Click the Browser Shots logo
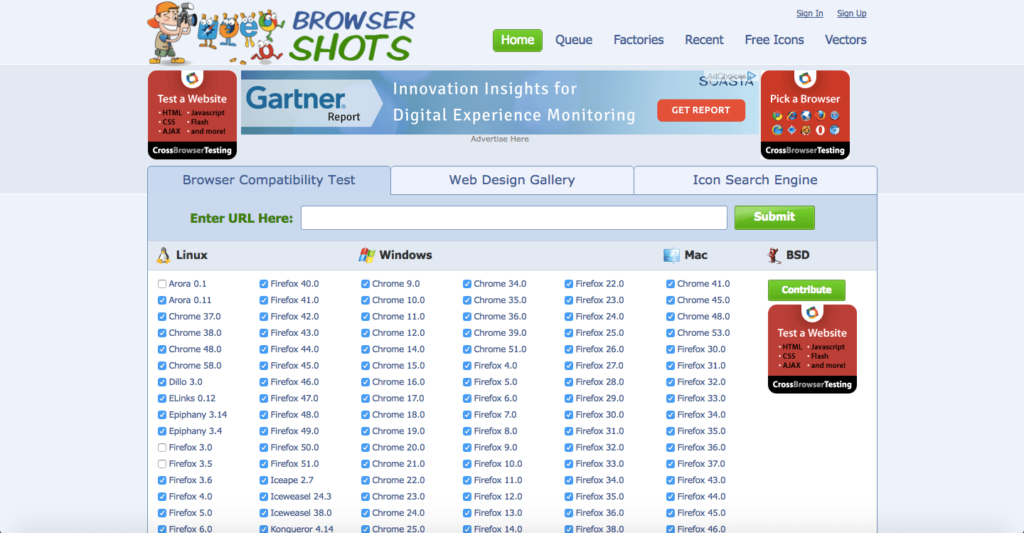Viewport: 1024px width, 533px height. coord(282,32)
